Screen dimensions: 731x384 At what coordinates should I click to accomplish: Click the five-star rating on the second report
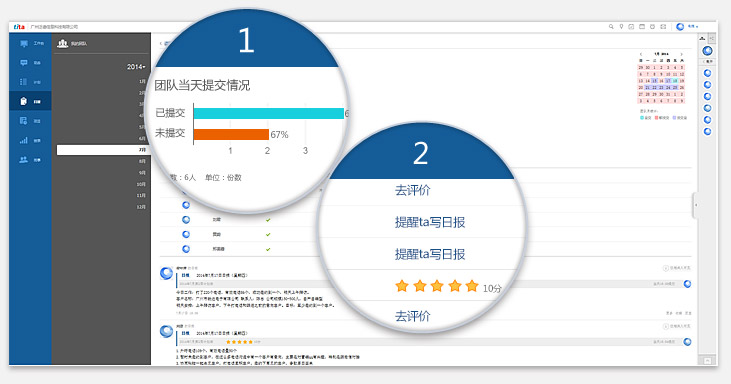click(240, 342)
